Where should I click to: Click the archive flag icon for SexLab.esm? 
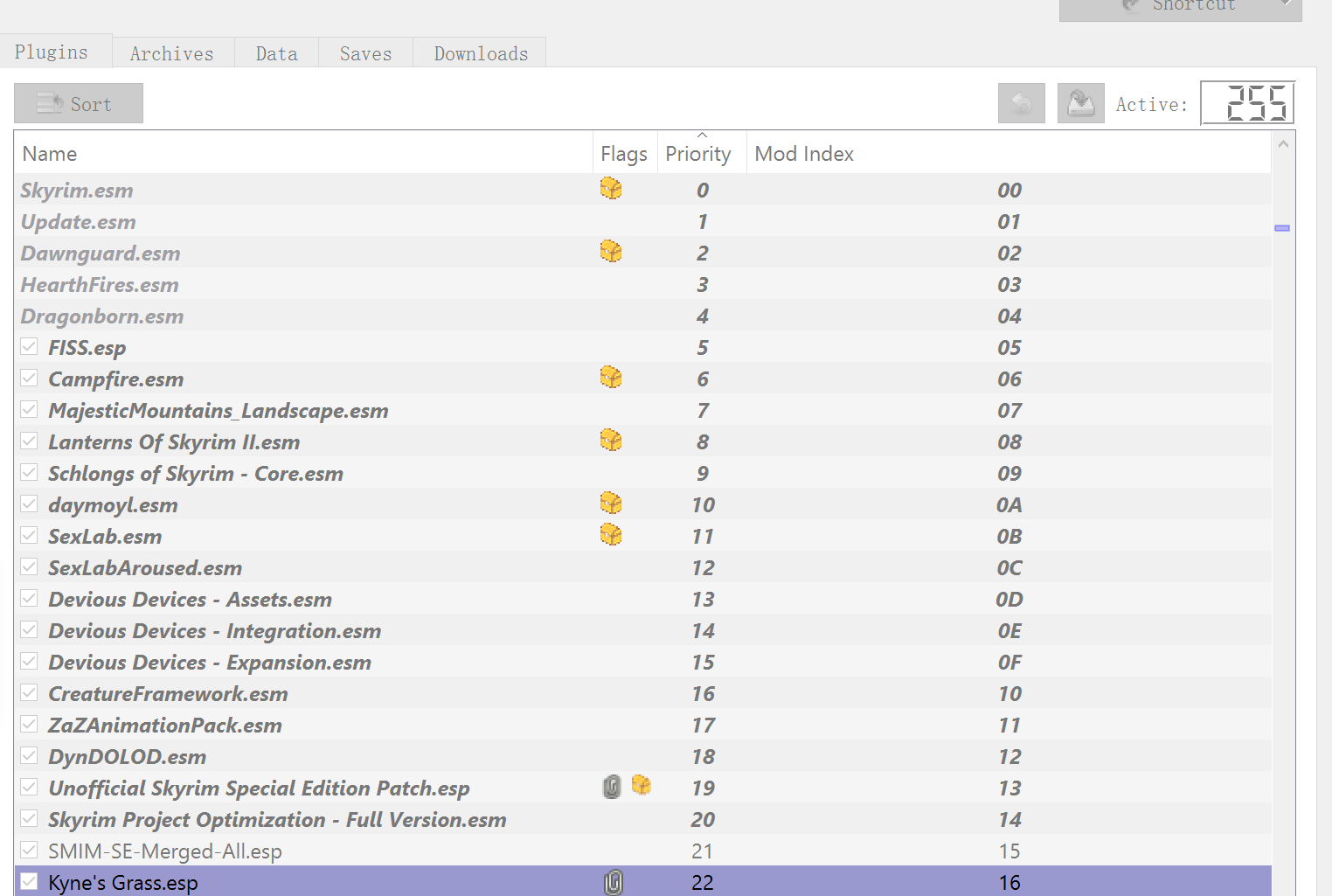pos(611,535)
